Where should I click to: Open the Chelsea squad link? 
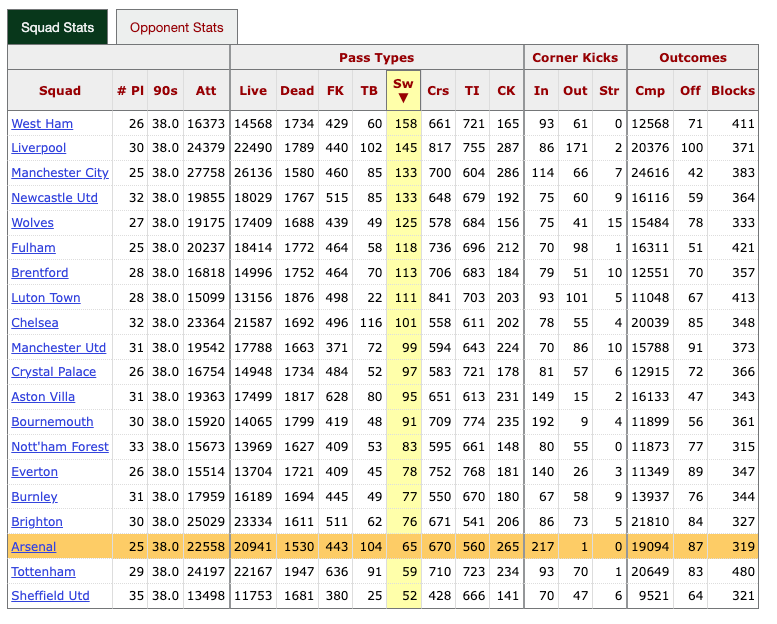tap(35, 323)
